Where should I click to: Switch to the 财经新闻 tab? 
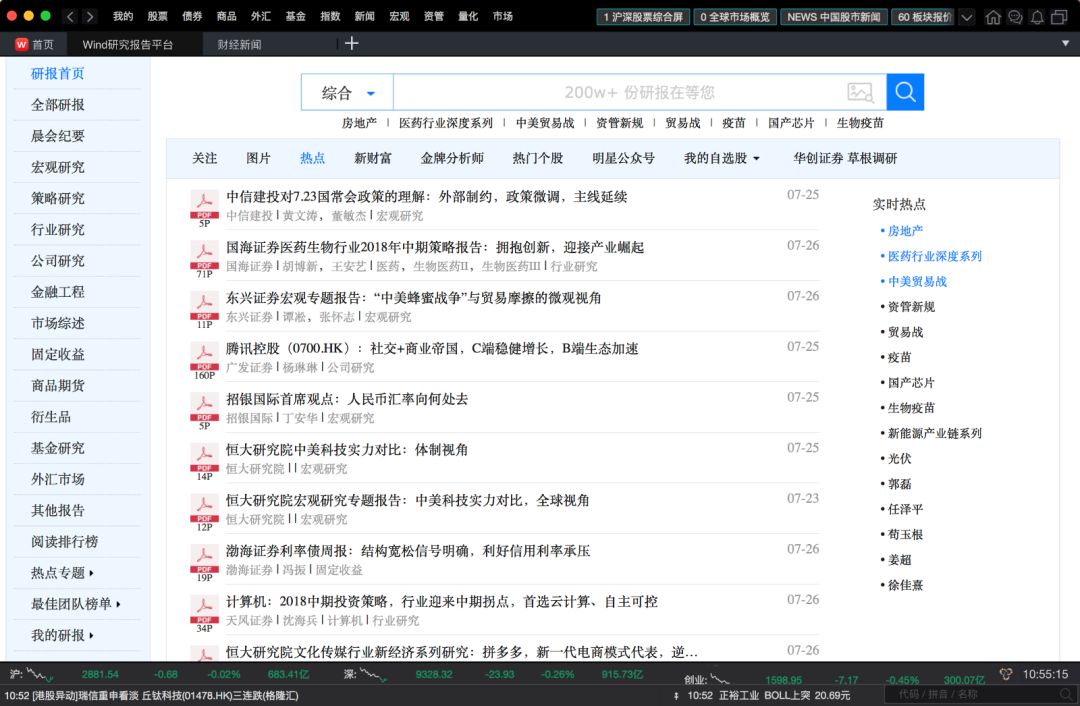click(240, 44)
